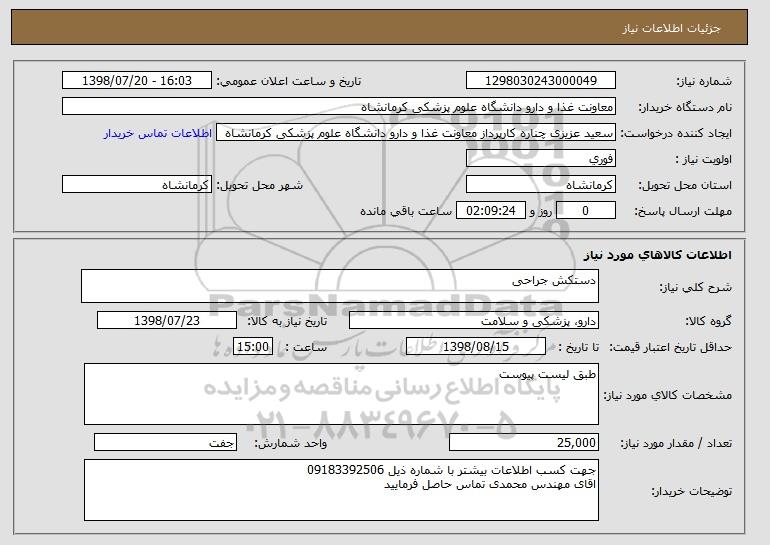
Task: Select the ایجاد کننده درخواست field
Action: point(416,133)
